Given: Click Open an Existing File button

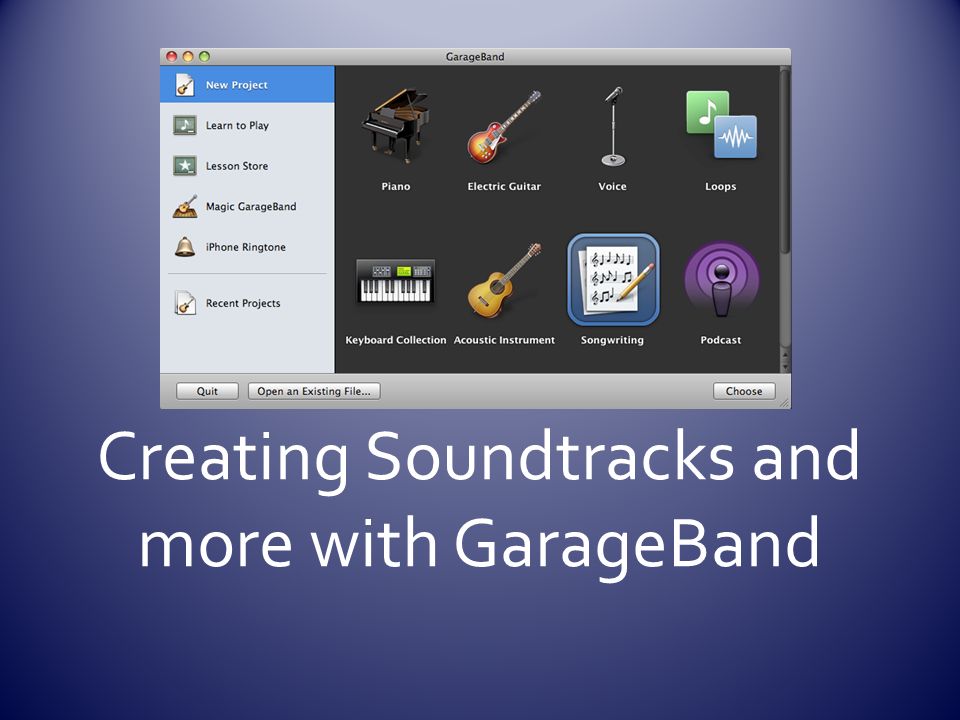Looking at the screenshot, I should pyautogui.click(x=314, y=391).
